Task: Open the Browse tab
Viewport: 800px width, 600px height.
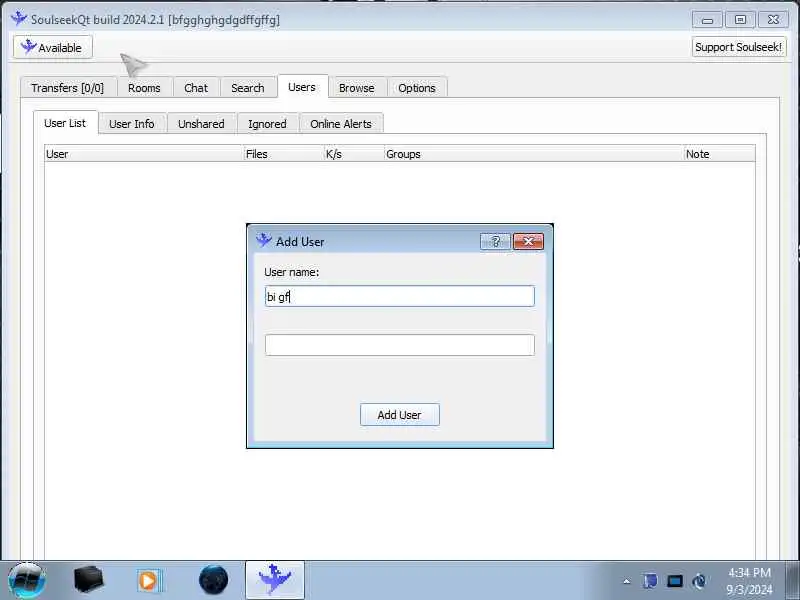Action: pyautogui.click(x=357, y=88)
